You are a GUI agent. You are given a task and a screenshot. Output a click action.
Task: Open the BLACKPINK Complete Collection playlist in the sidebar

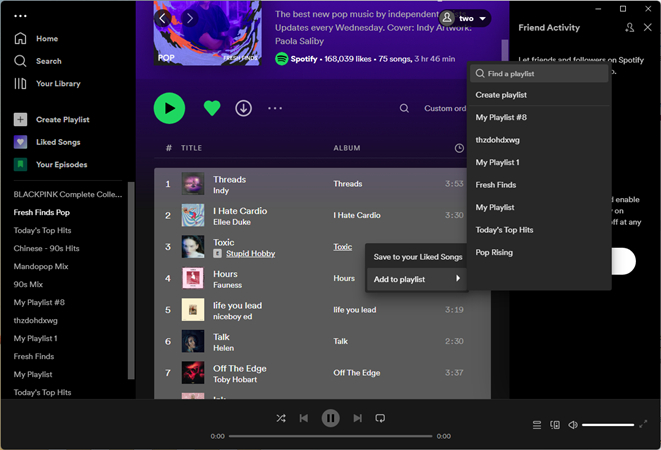click(x=67, y=194)
